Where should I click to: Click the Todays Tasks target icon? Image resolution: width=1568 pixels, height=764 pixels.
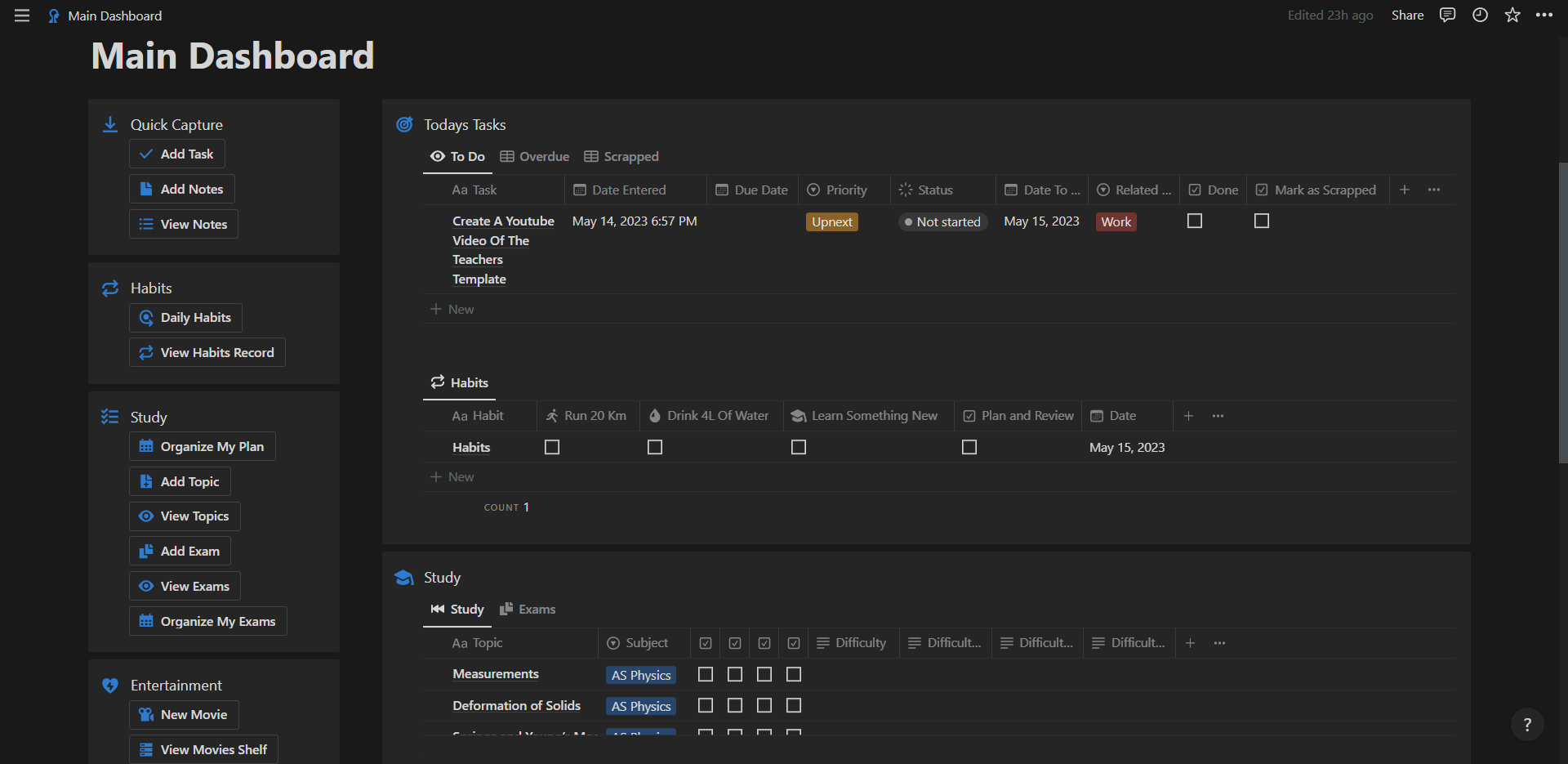point(404,124)
